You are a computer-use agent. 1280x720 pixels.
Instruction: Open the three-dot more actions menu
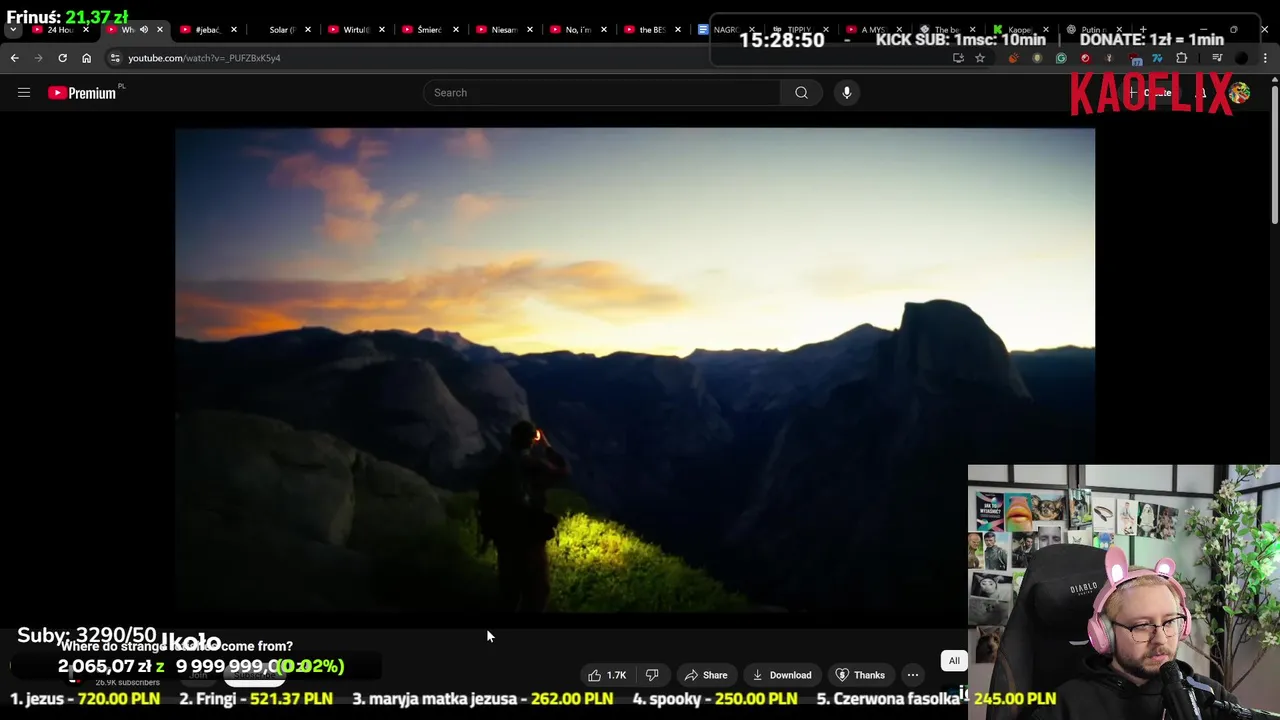(913, 675)
